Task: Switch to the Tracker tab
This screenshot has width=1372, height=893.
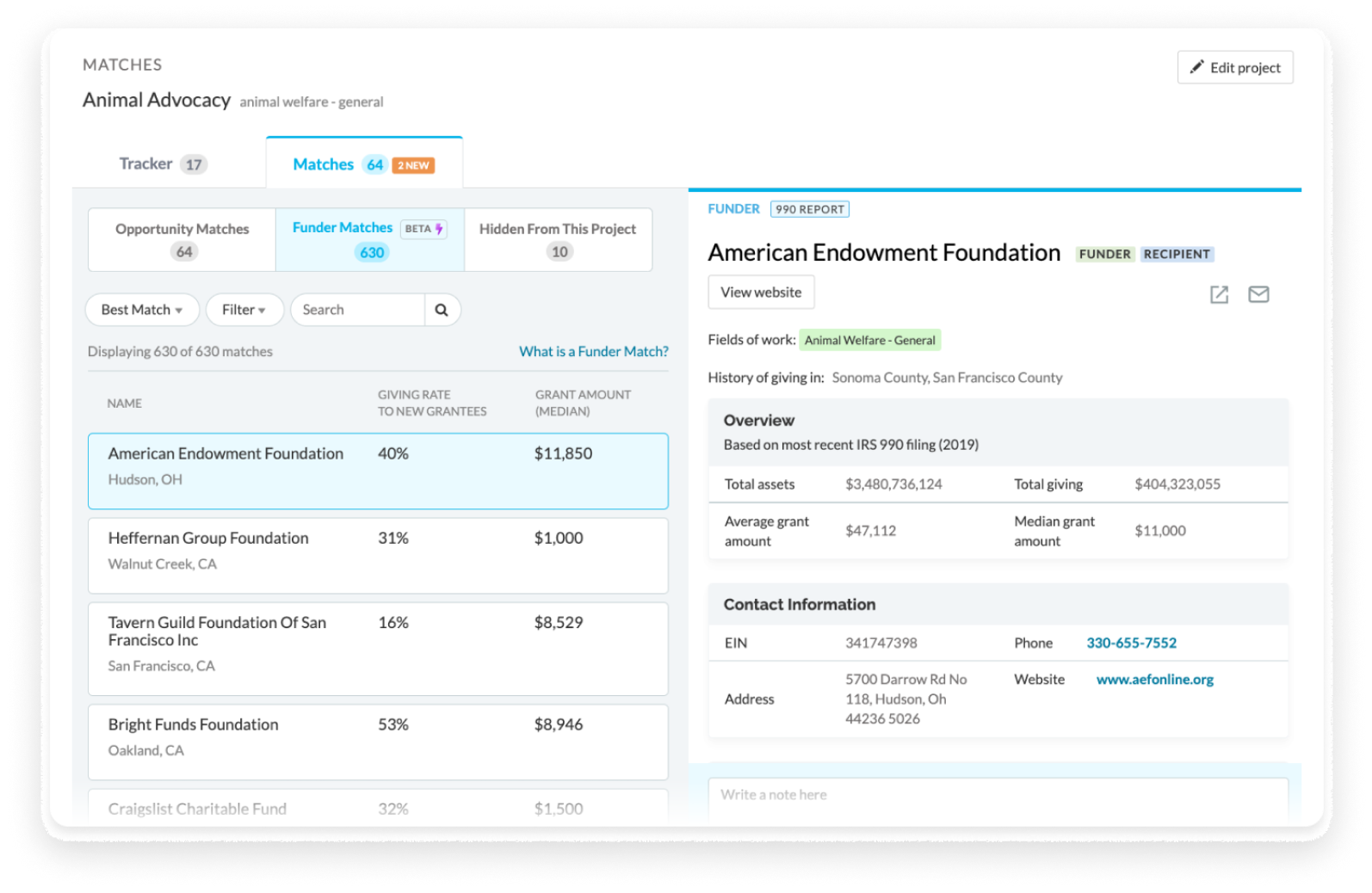Action: 164,163
